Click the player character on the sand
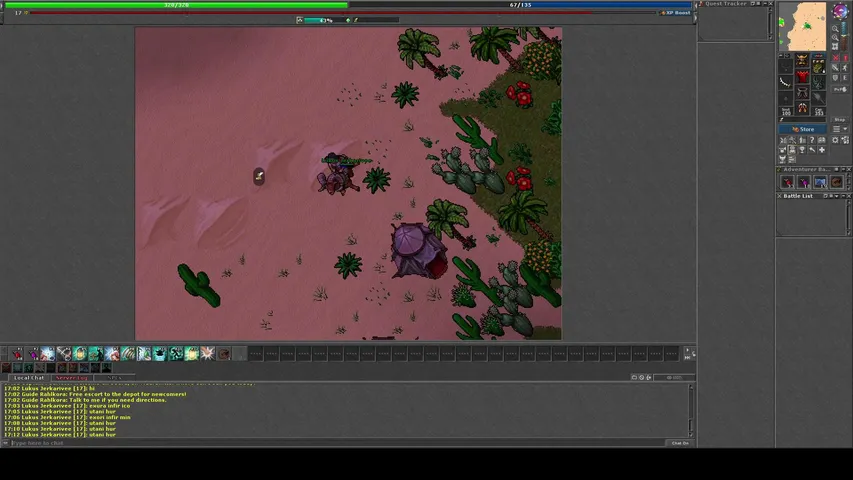Viewport: 853px width, 480px height. pos(337,173)
